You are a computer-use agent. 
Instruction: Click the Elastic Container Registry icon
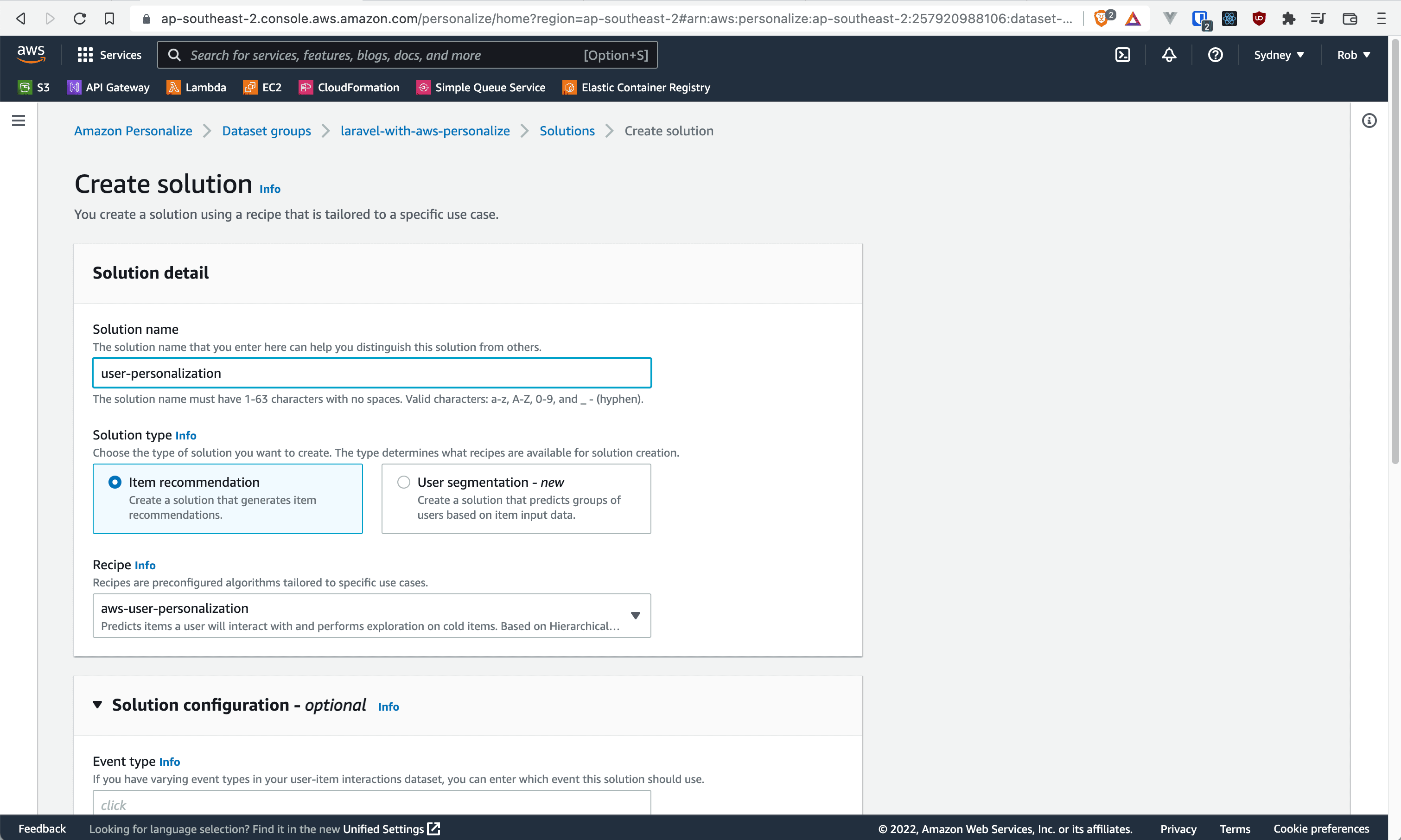(x=568, y=87)
